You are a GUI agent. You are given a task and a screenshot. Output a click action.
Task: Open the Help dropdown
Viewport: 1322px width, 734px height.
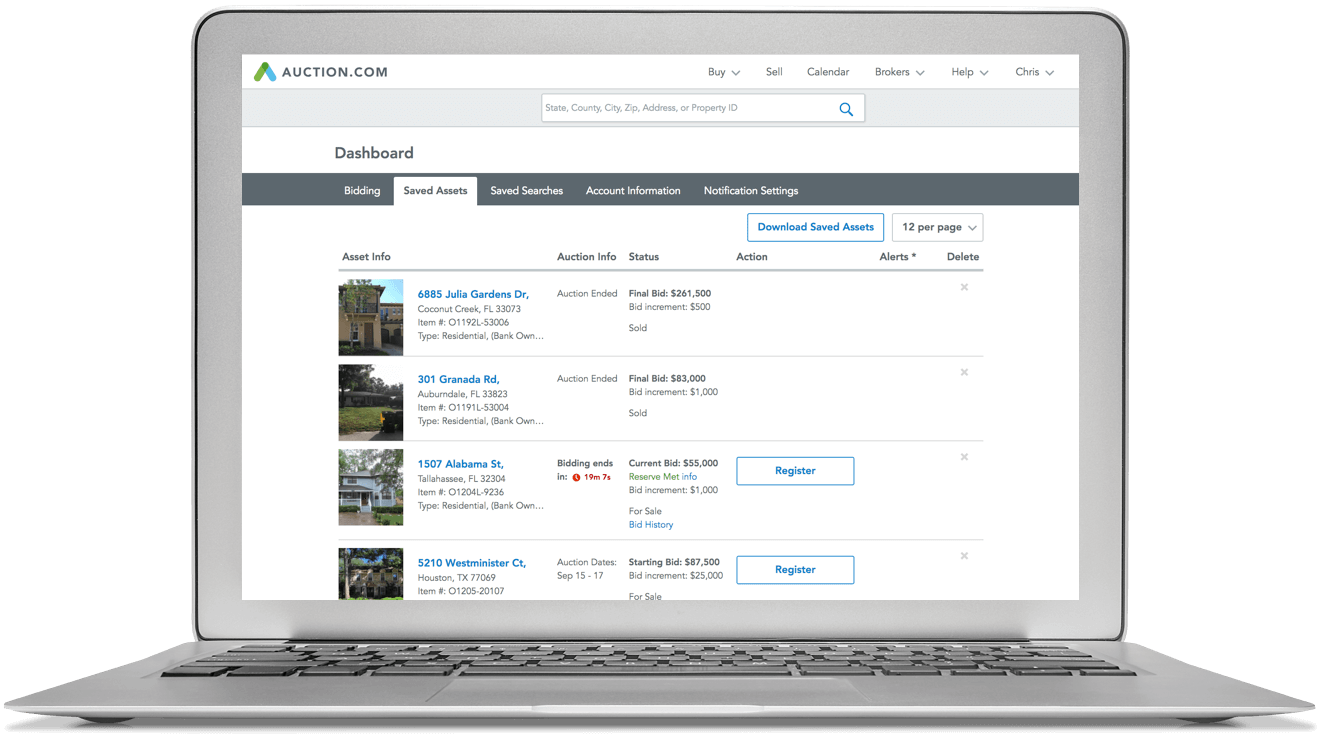coord(969,72)
